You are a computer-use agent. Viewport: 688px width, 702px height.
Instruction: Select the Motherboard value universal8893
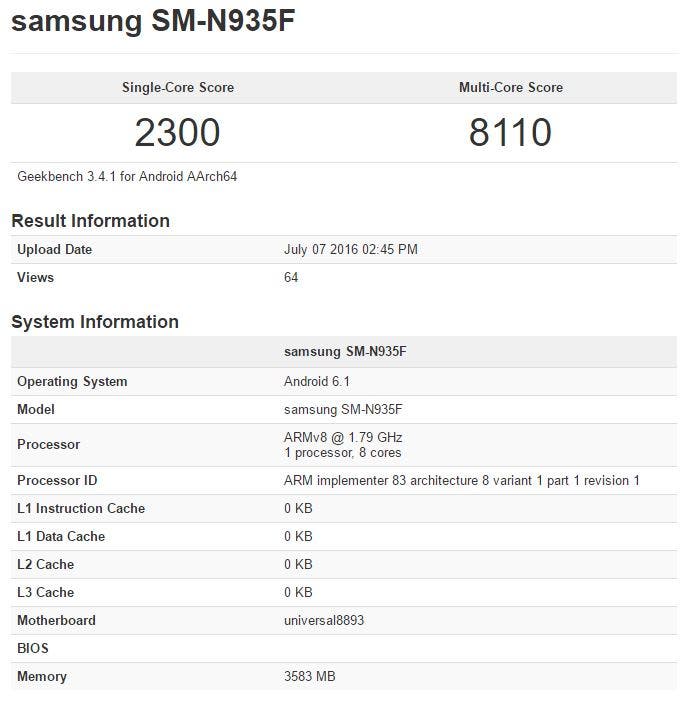tap(324, 620)
